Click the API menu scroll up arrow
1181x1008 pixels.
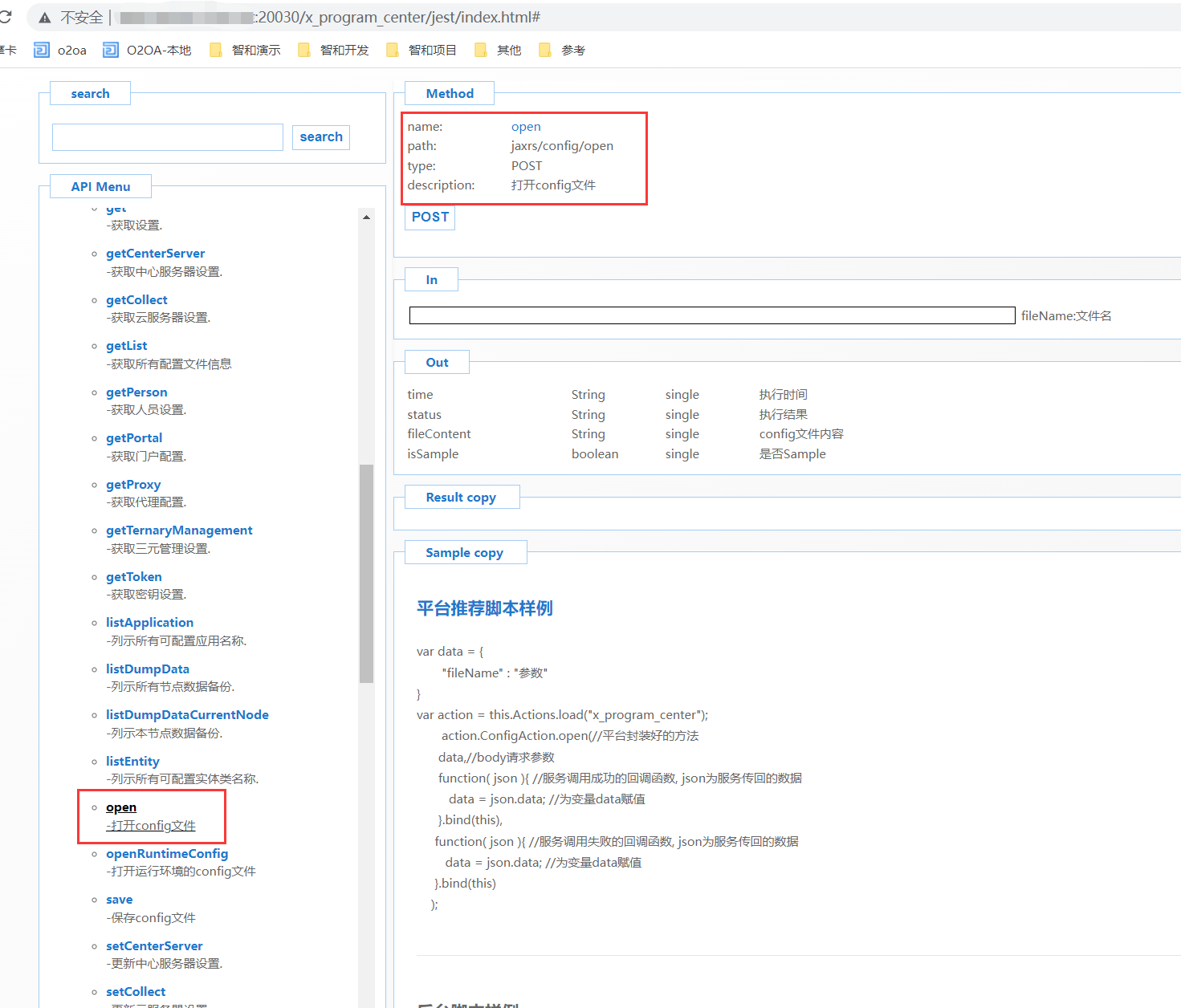(366, 217)
